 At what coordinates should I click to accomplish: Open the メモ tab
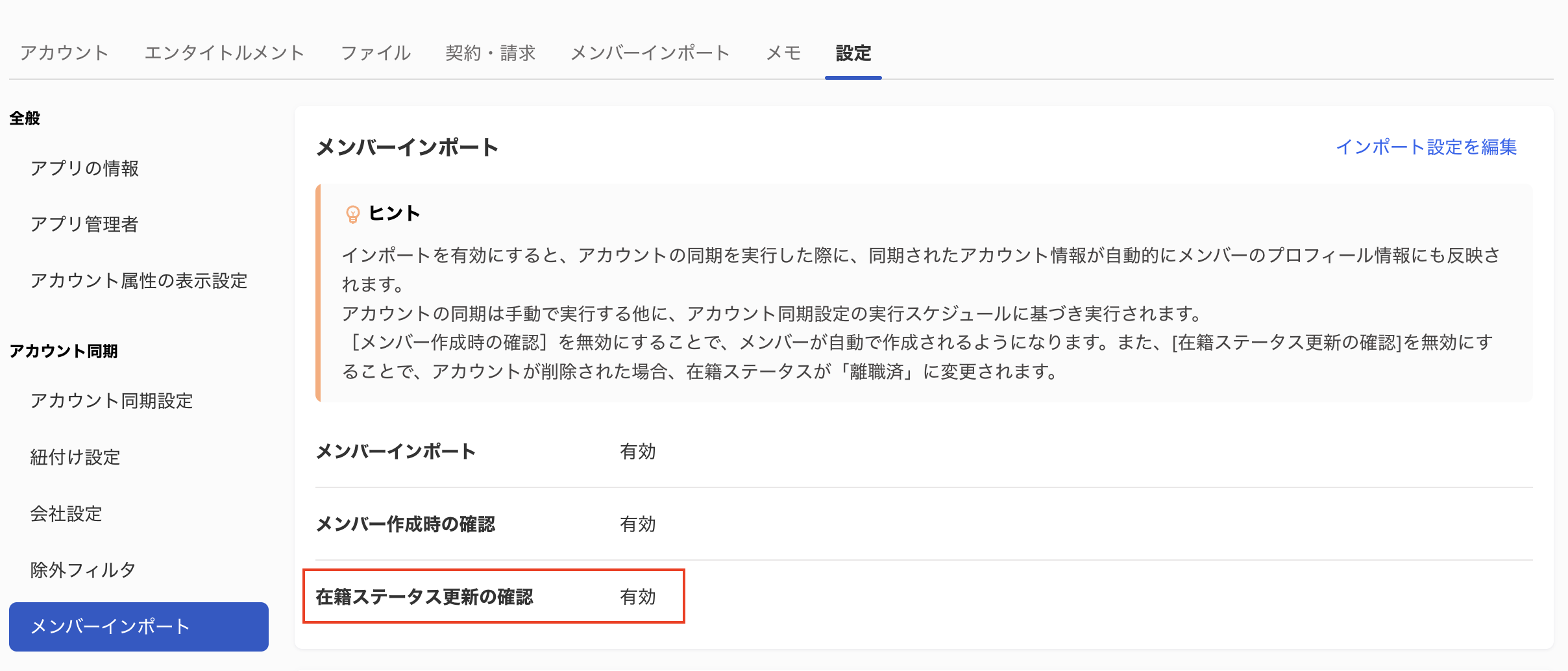784,53
